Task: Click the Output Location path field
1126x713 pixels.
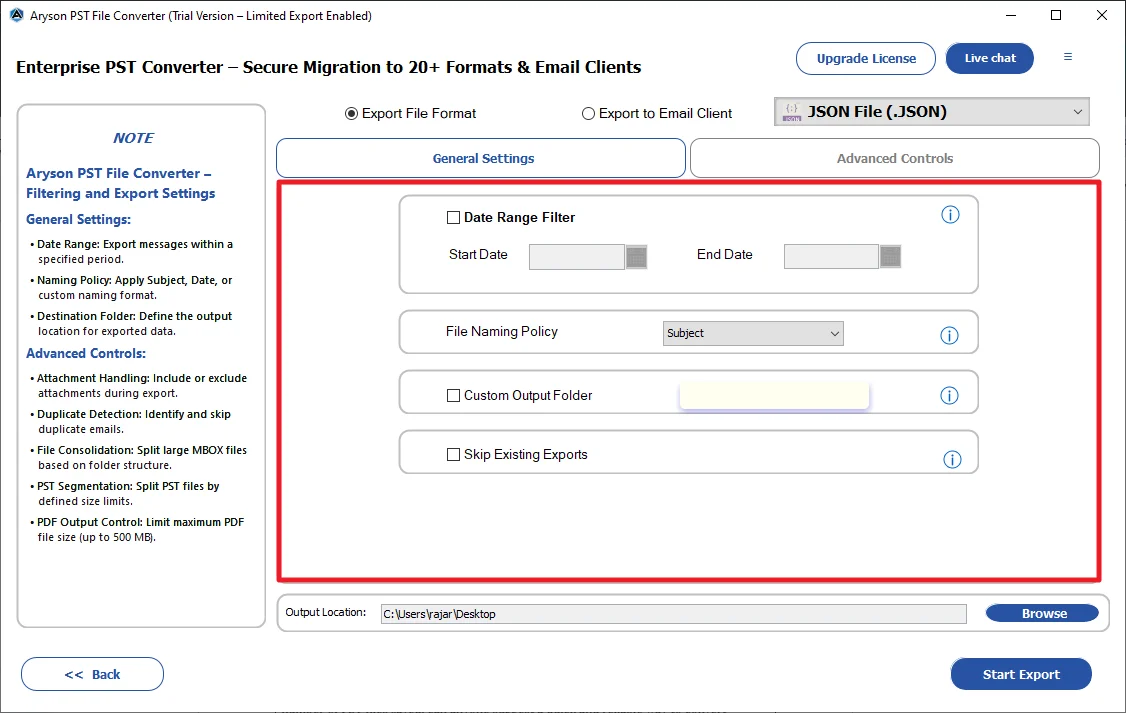Action: tap(673, 614)
